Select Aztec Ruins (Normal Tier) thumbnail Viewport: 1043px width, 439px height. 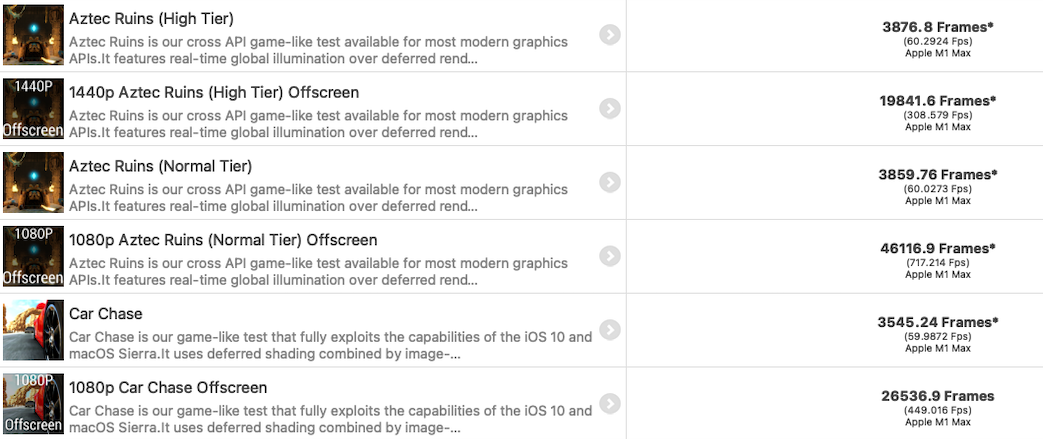point(33,182)
